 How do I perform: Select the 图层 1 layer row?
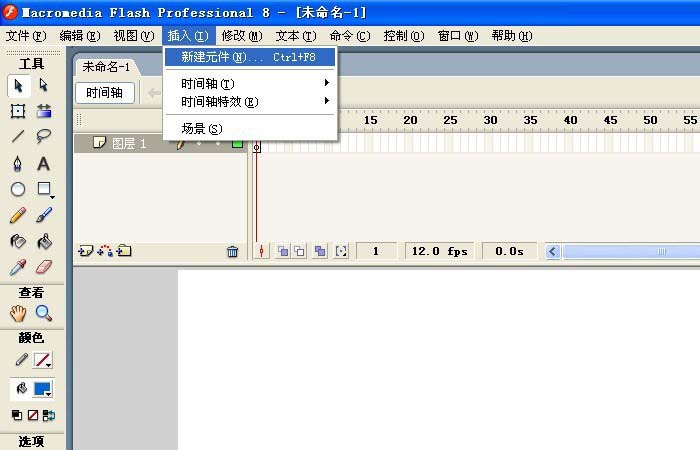pos(160,144)
